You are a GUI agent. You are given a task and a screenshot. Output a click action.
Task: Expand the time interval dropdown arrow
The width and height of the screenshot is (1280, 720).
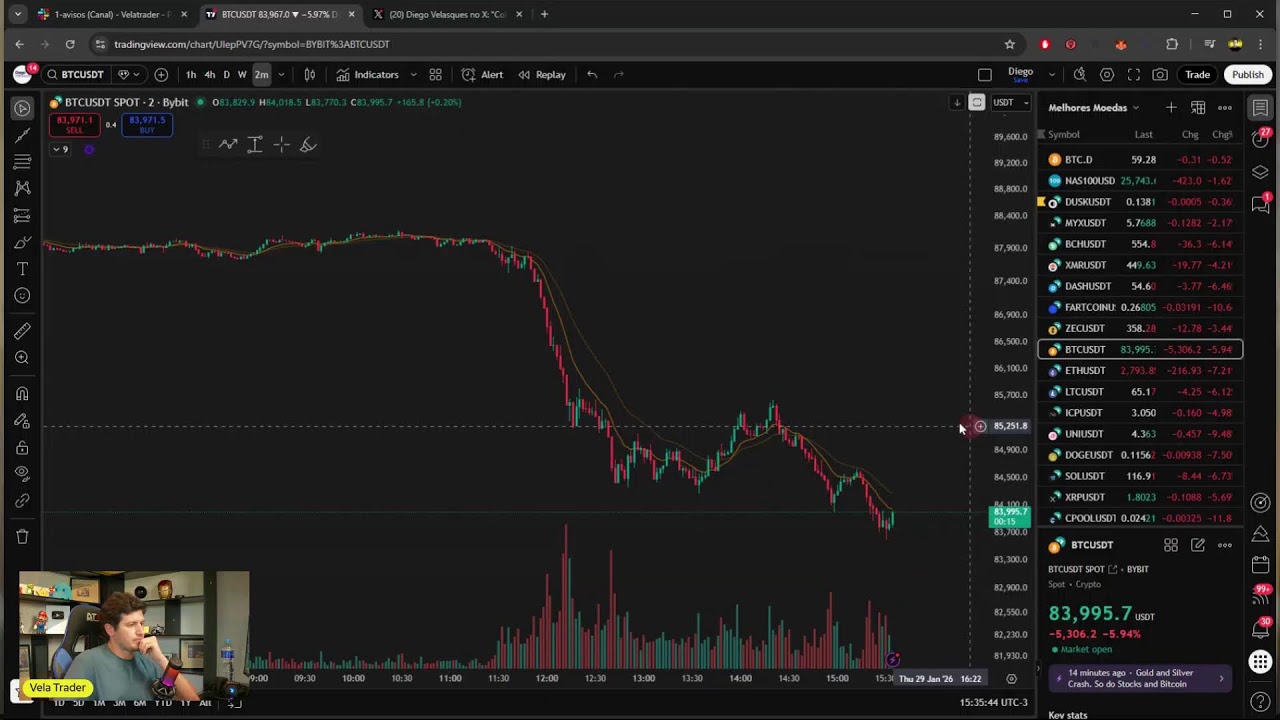pos(281,74)
